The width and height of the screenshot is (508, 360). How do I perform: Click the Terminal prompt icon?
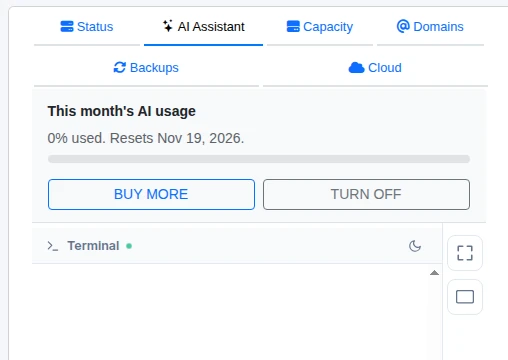pyautogui.click(x=53, y=246)
